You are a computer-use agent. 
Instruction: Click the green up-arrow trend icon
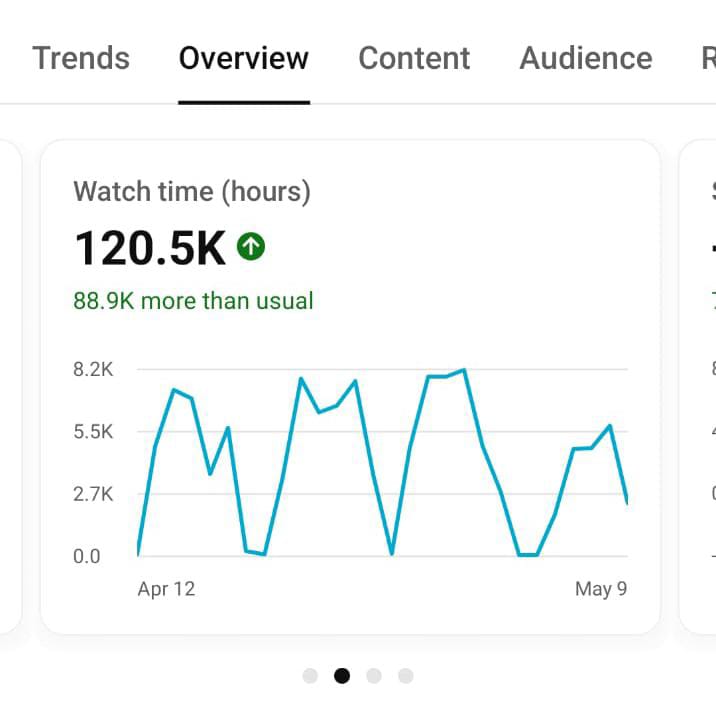tap(251, 247)
